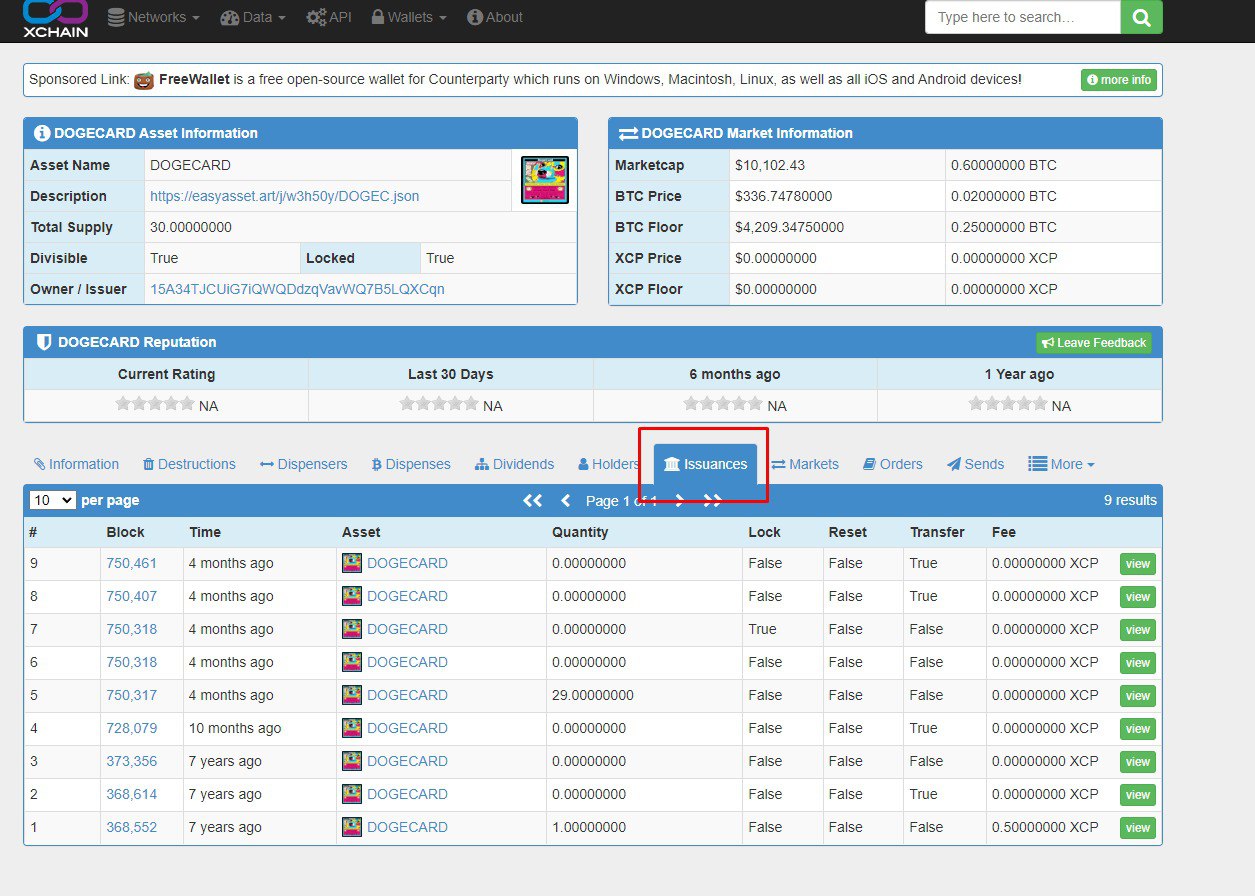Switch to the Dispenses tab
The height and width of the screenshot is (896, 1255).
pyautogui.click(x=411, y=464)
